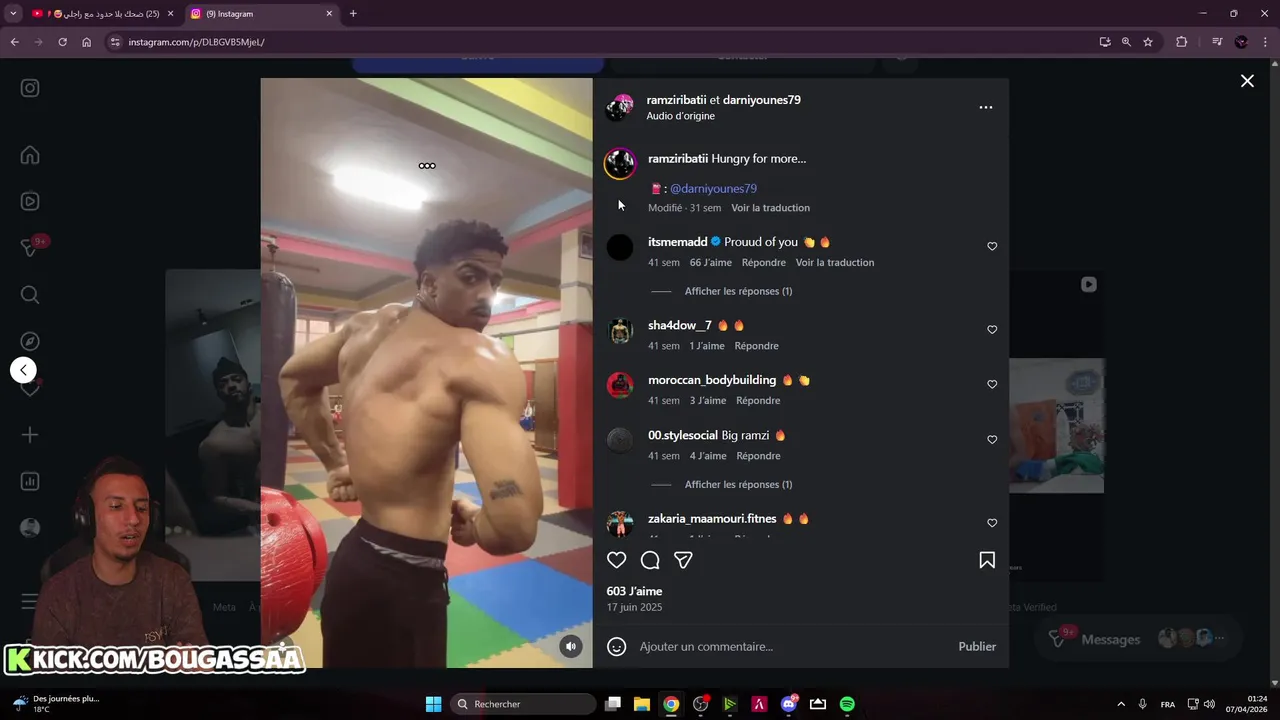The height and width of the screenshot is (720, 1280).
Task: Open Discord from the taskbar
Action: (x=789, y=704)
